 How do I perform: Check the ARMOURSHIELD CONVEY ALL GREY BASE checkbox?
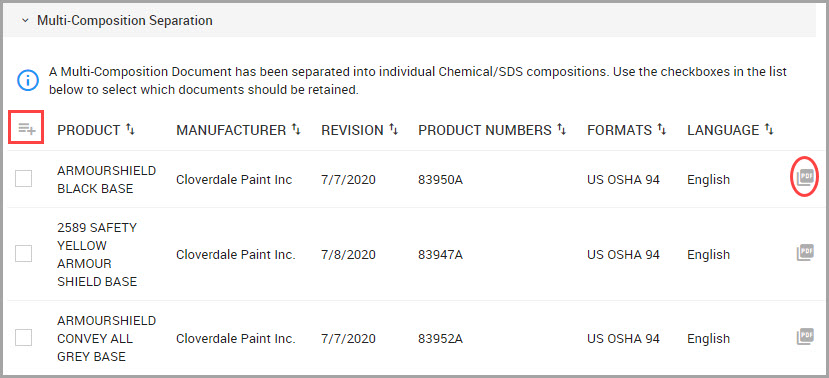[23, 337]
